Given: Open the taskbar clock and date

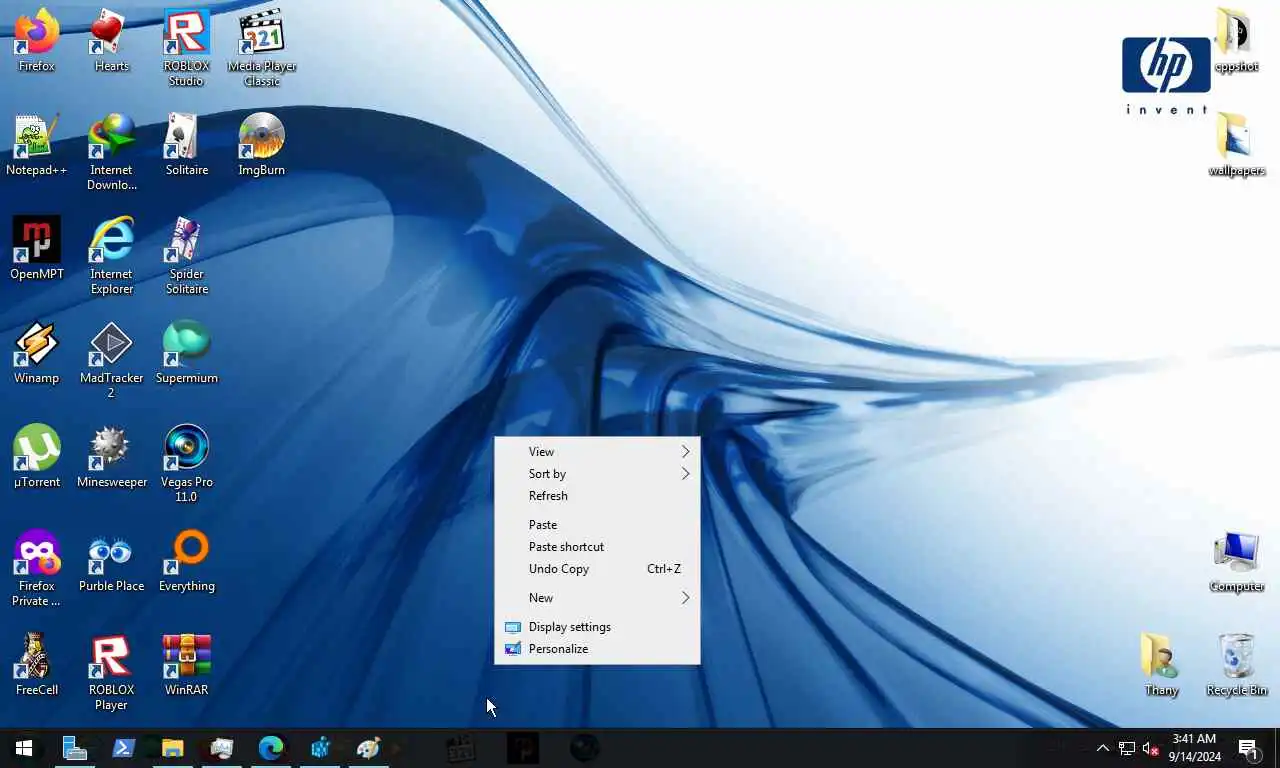Looking at the screenshot, I should point(1195,748).
